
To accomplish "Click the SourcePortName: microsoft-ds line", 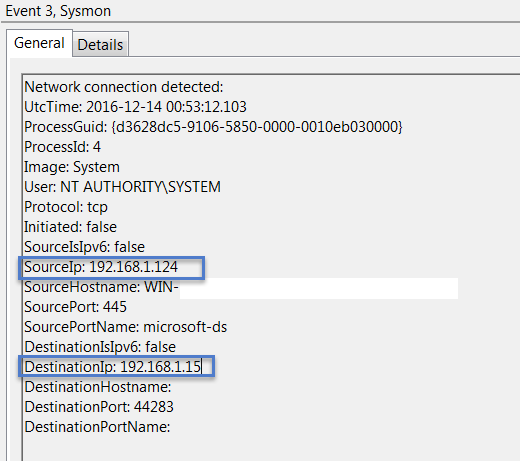I will pyautogui.click(x=126, y=327).
